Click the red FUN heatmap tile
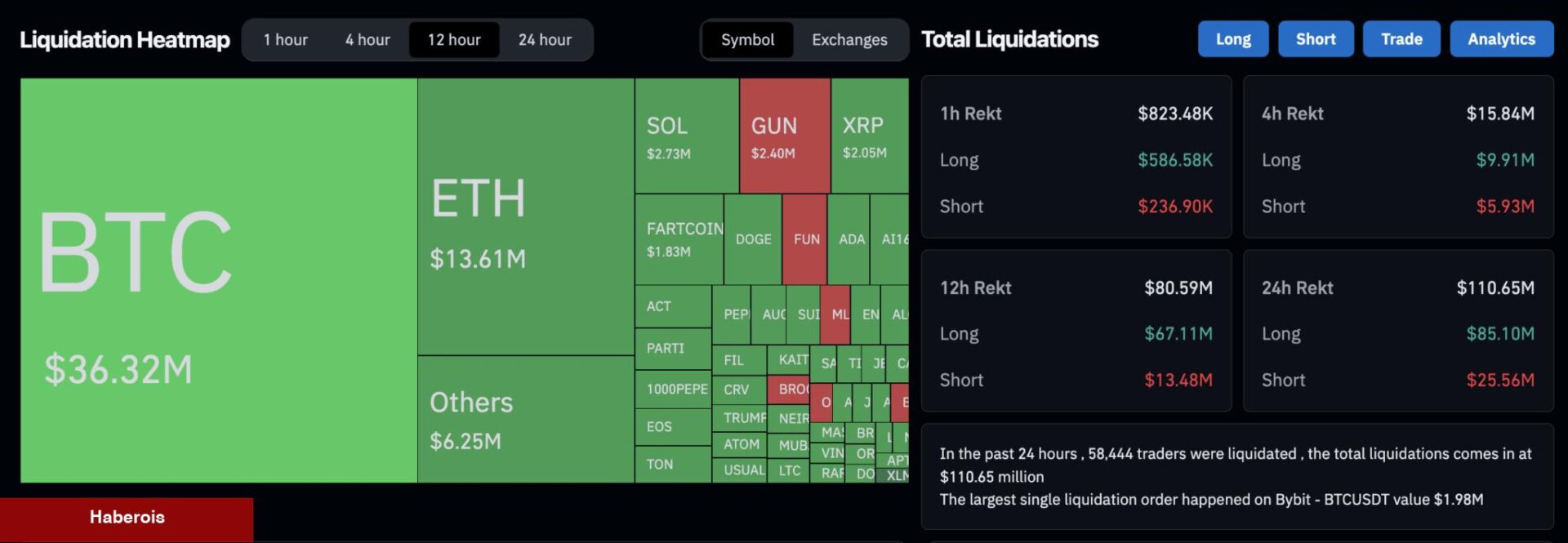This screenshot has width=1568, height=543. [x=805, y=239]
